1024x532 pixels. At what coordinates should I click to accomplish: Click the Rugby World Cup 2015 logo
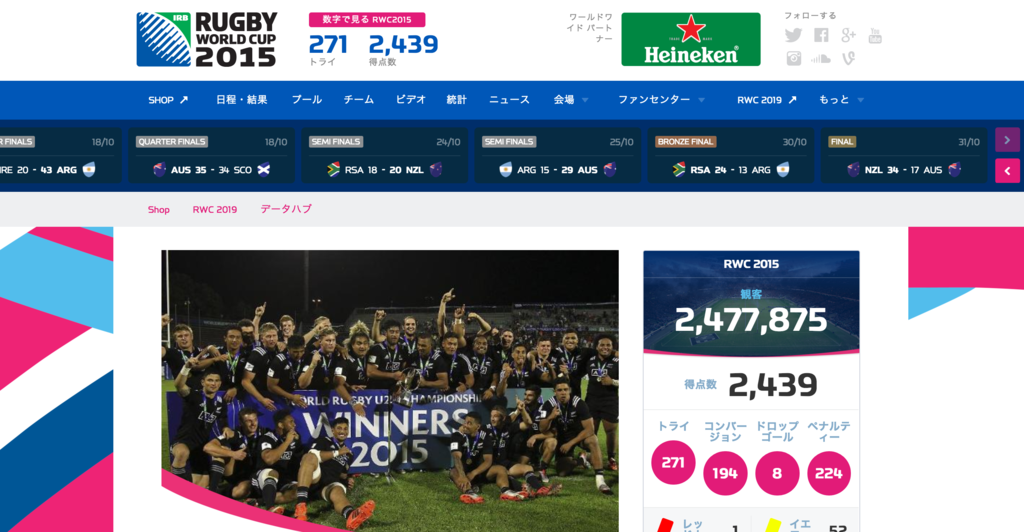207,40
